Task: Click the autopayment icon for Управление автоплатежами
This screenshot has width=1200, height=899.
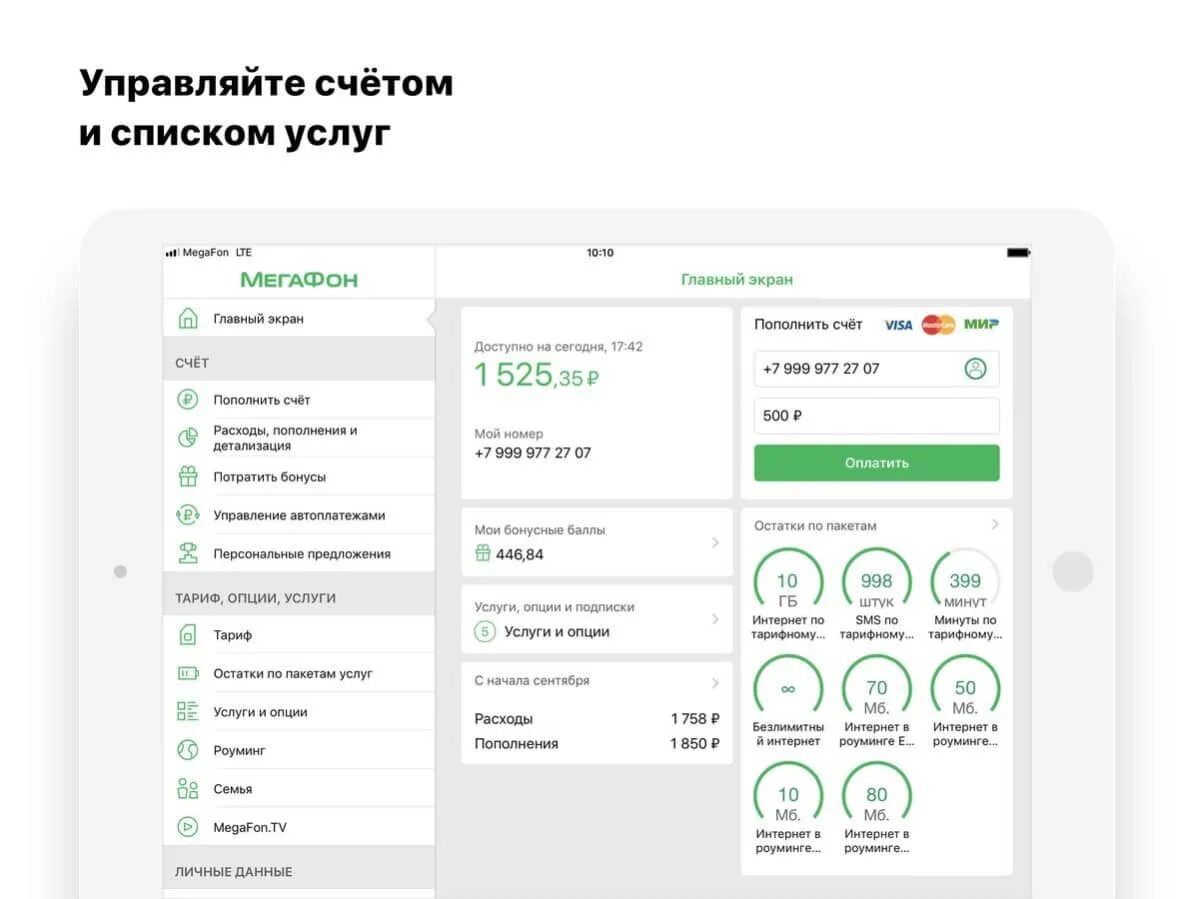Action: pos(187,515)
